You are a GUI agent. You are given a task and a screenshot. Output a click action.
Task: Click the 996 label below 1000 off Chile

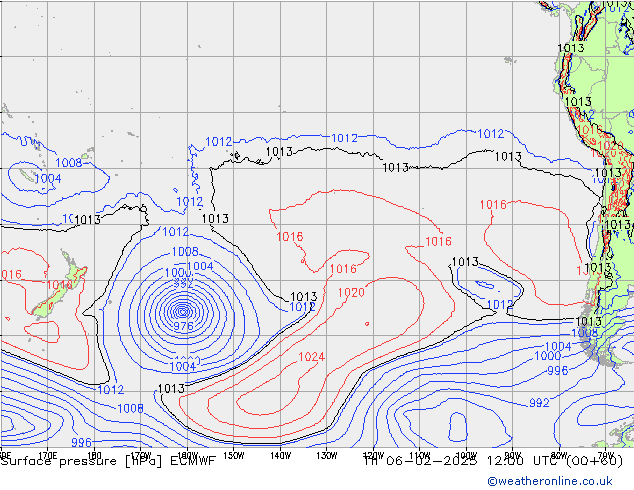pos(558,370)
